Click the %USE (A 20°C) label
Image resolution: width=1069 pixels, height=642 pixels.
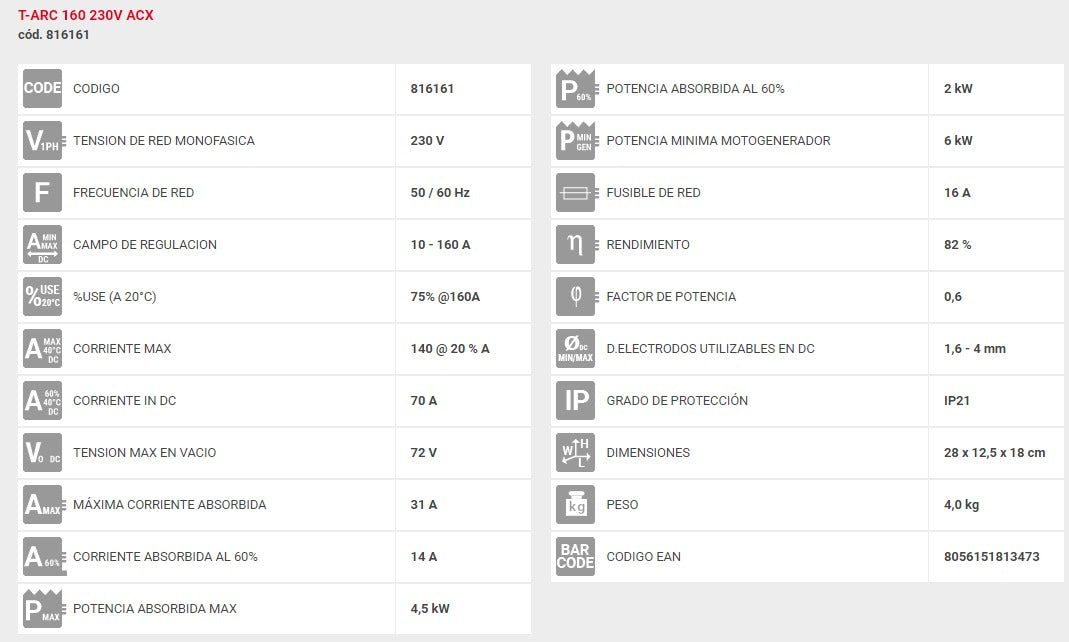(x=115, y=296)
